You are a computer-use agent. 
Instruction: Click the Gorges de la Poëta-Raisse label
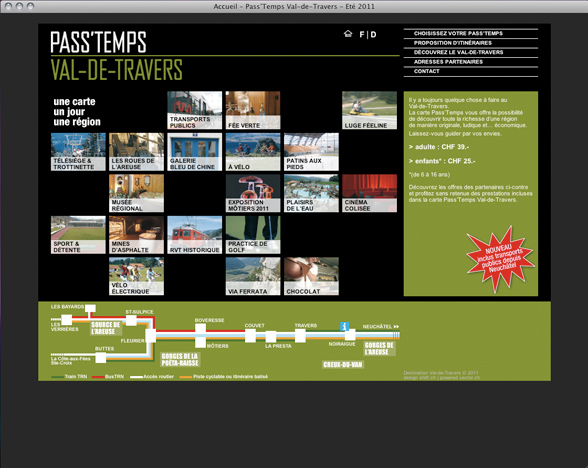point(180,360)
